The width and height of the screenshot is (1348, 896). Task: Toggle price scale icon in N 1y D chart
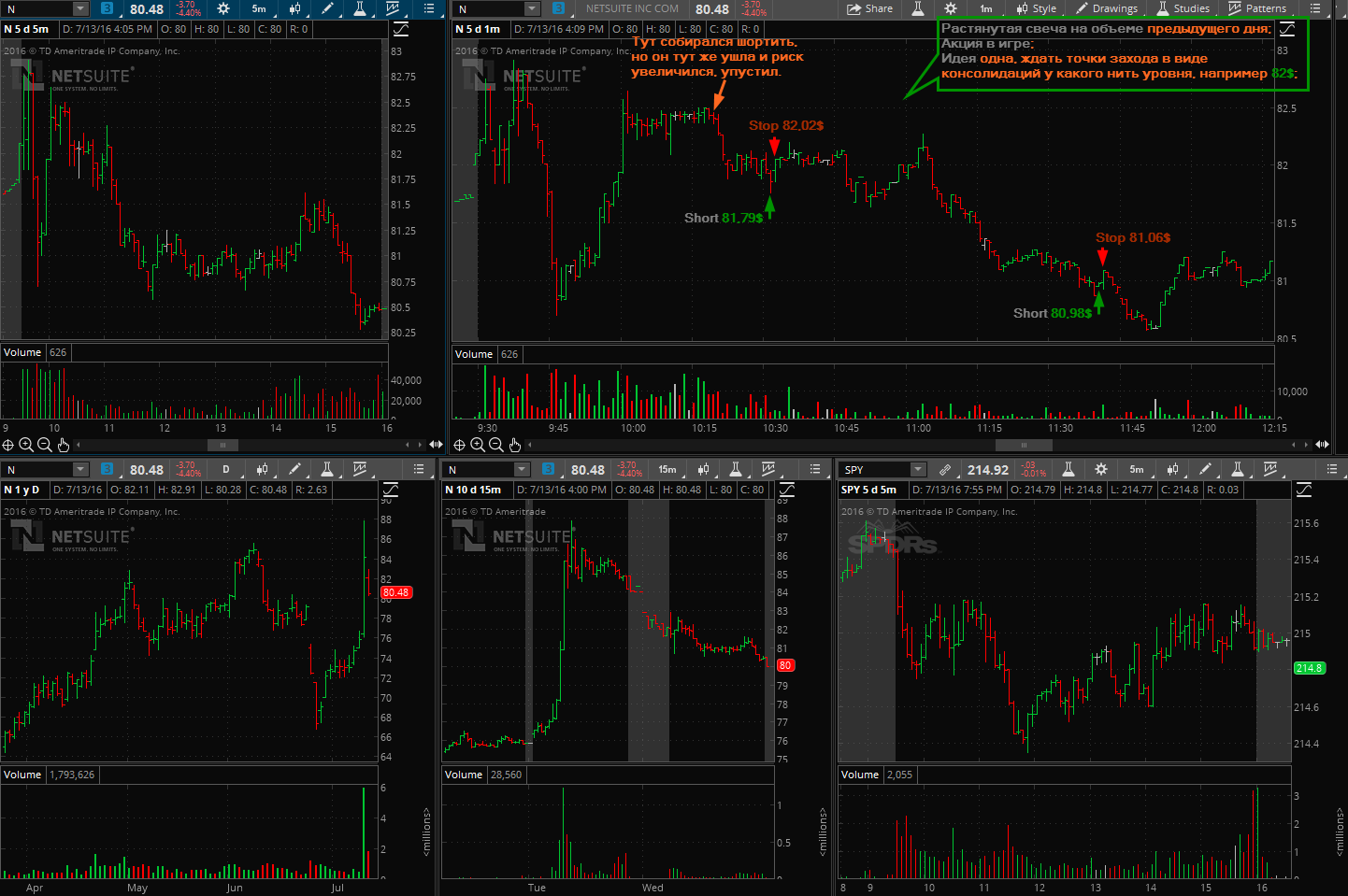[391, 490]
